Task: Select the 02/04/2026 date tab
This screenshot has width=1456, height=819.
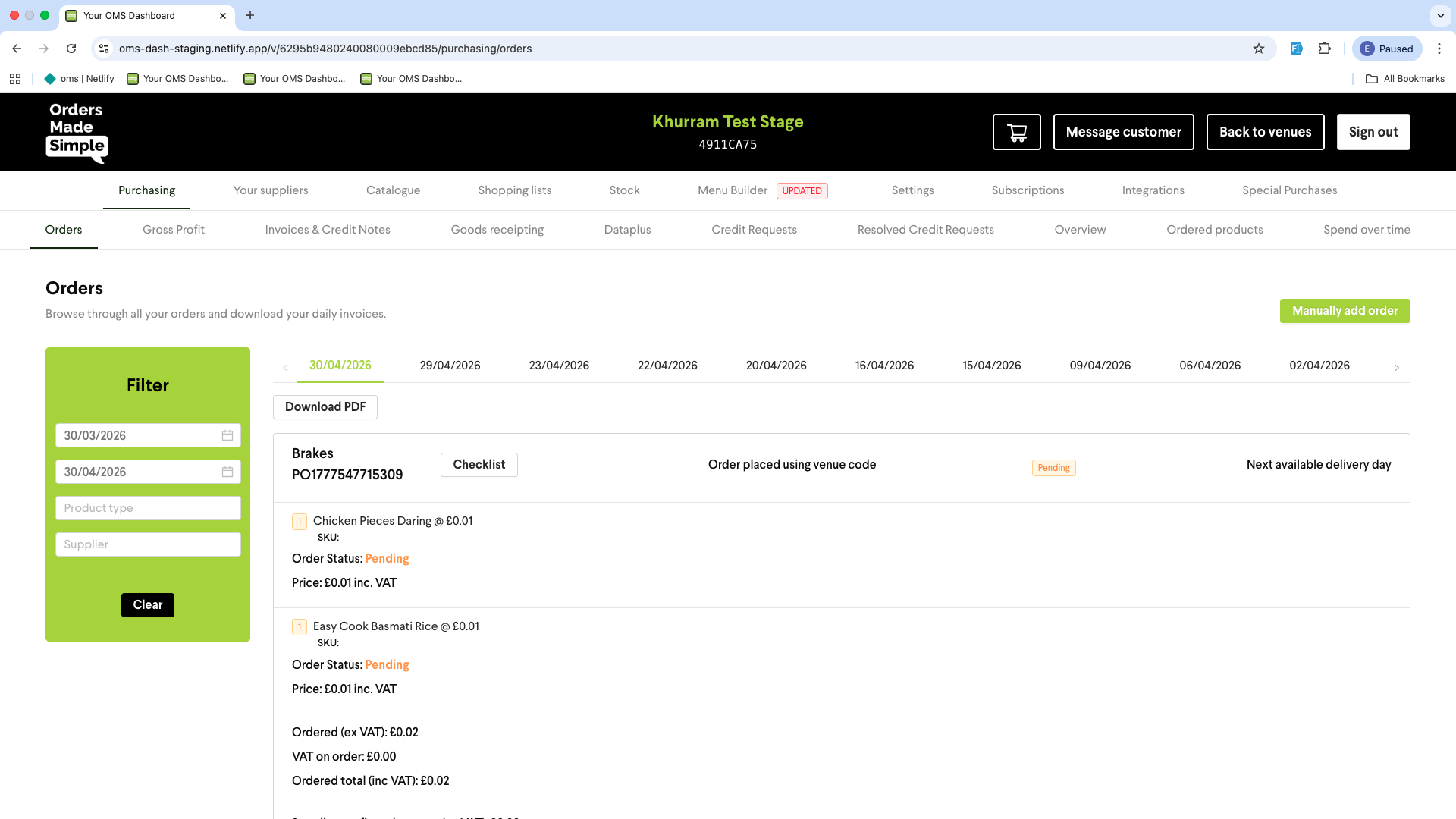Action: coord(1319,366)
